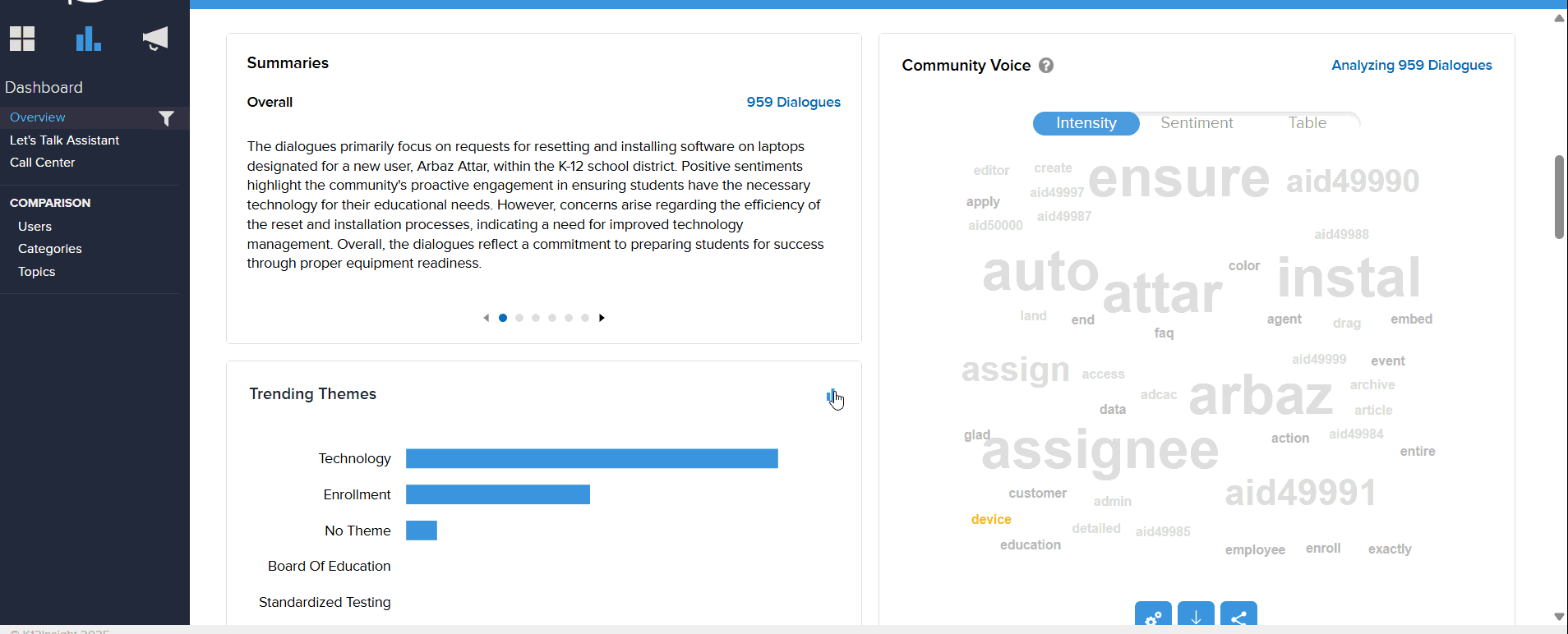Viewport: 1568px width, 634px height.
Task: Download the Community Voice word cloud
Action: (x=1196, y=617)
